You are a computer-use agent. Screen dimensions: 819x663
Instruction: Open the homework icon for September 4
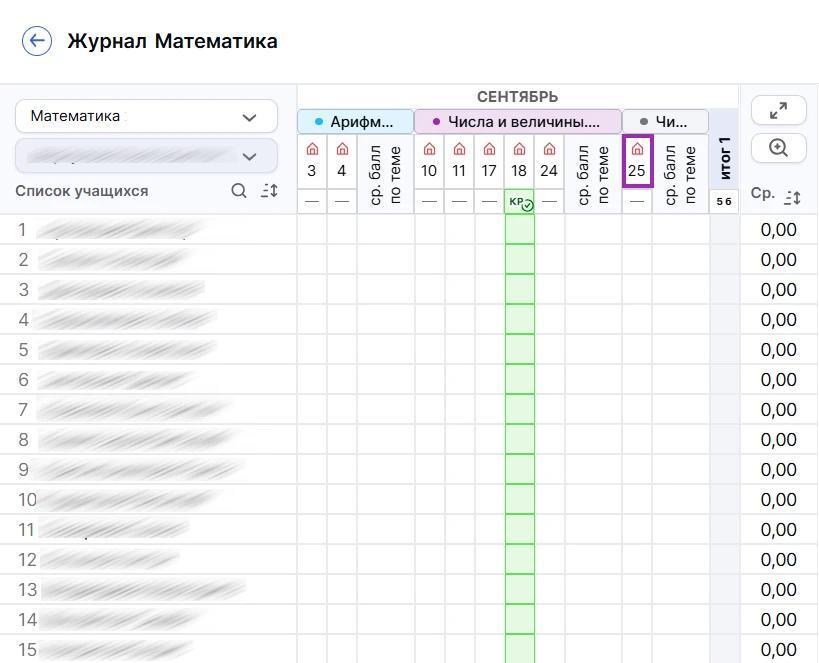[342, 149]
